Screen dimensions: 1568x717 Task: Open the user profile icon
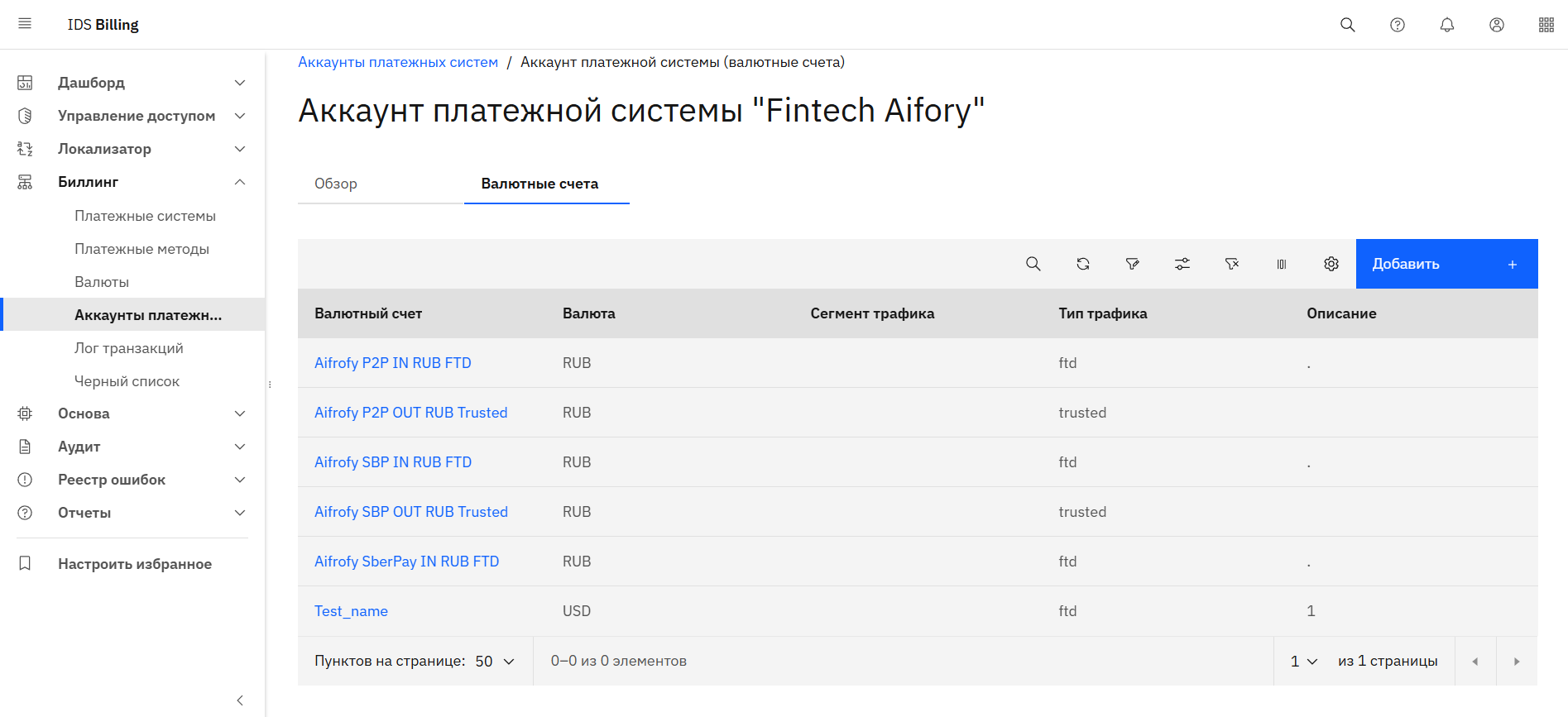pos(1496,25)
